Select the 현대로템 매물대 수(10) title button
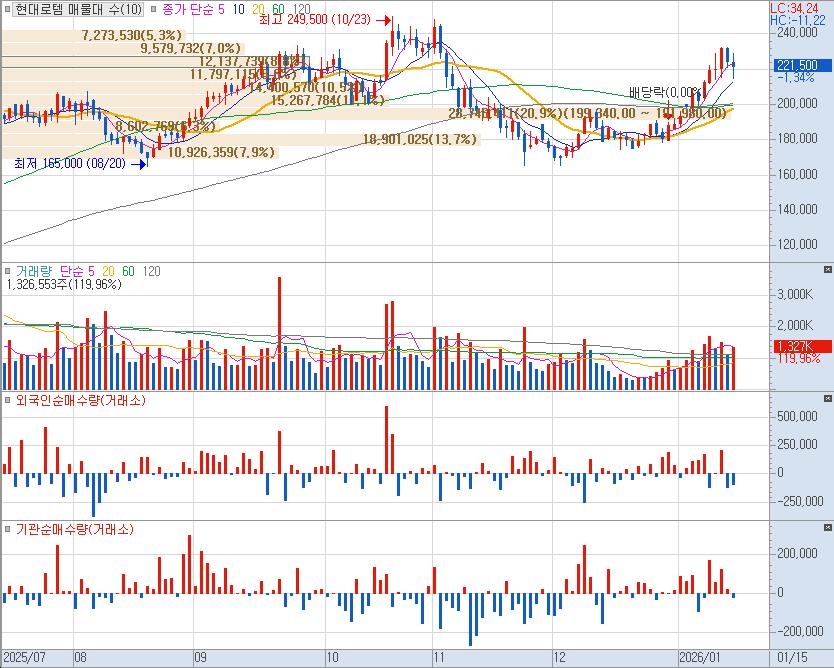The image size is (834, 668). click(x=79, y=8)
